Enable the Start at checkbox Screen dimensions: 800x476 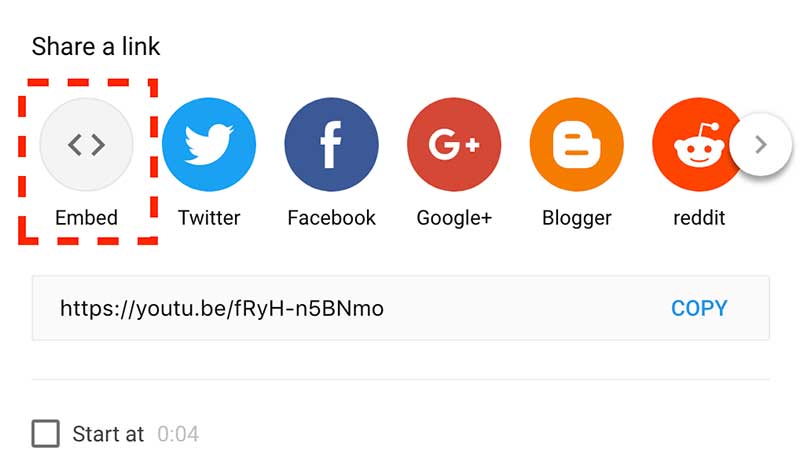tap(45, 434)
